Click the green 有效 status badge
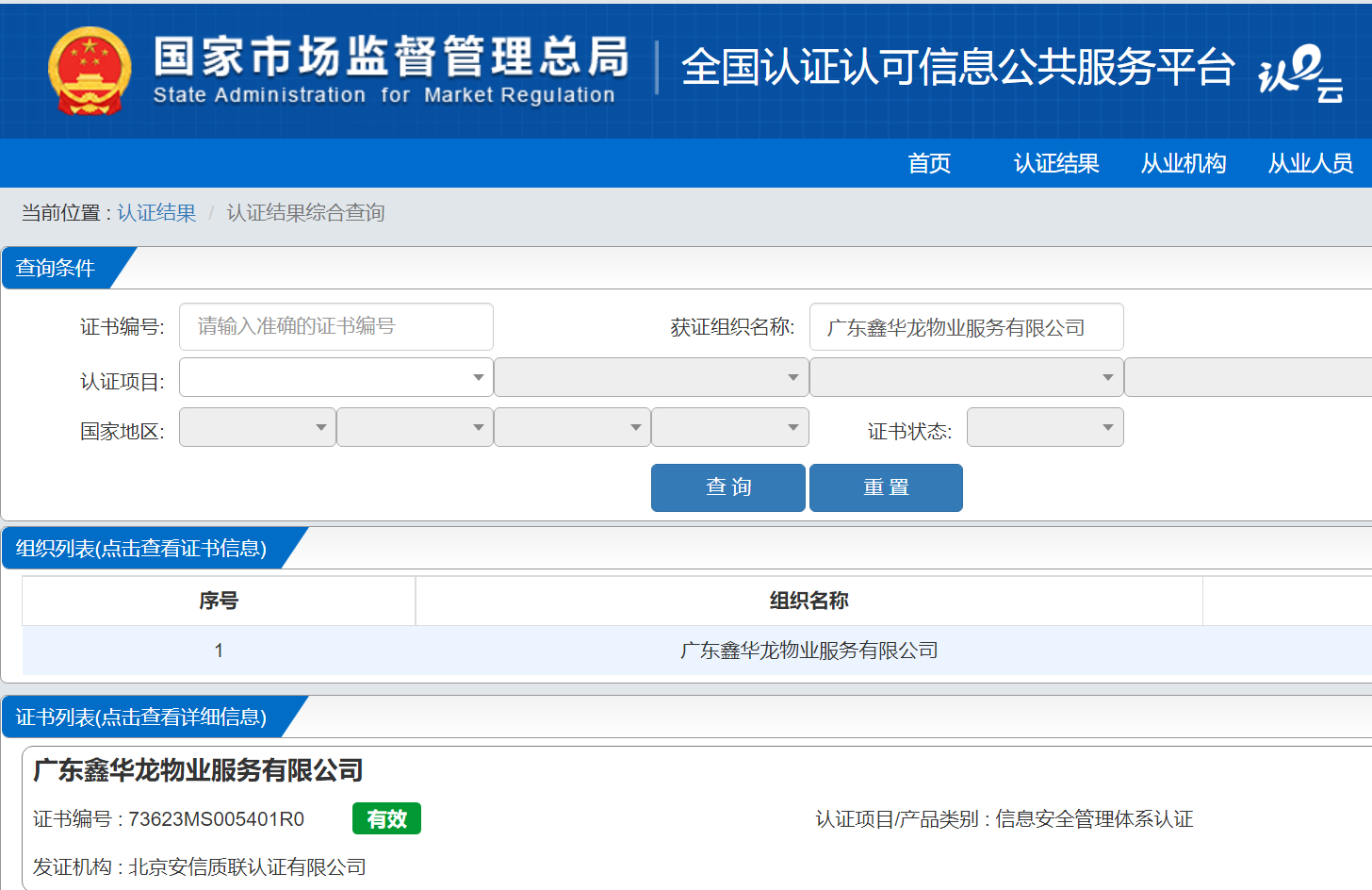 pos(386,818)
